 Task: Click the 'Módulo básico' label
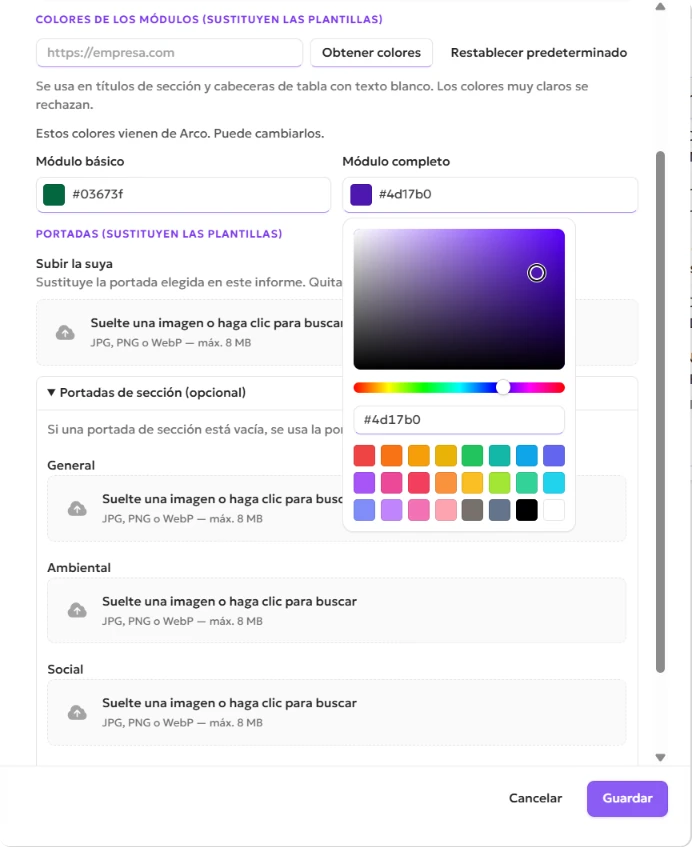(80, 162)
